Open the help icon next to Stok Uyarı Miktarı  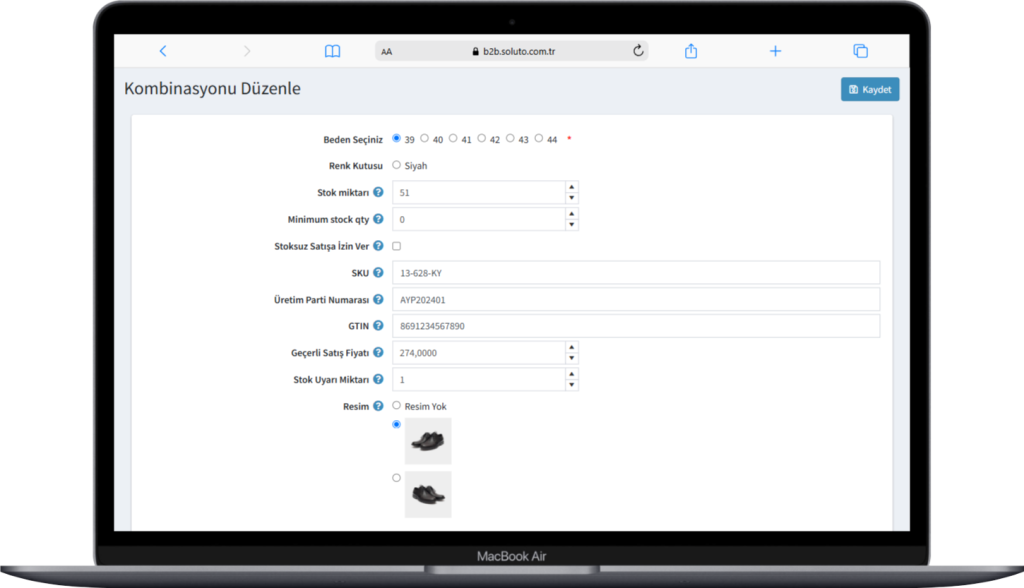378,379
